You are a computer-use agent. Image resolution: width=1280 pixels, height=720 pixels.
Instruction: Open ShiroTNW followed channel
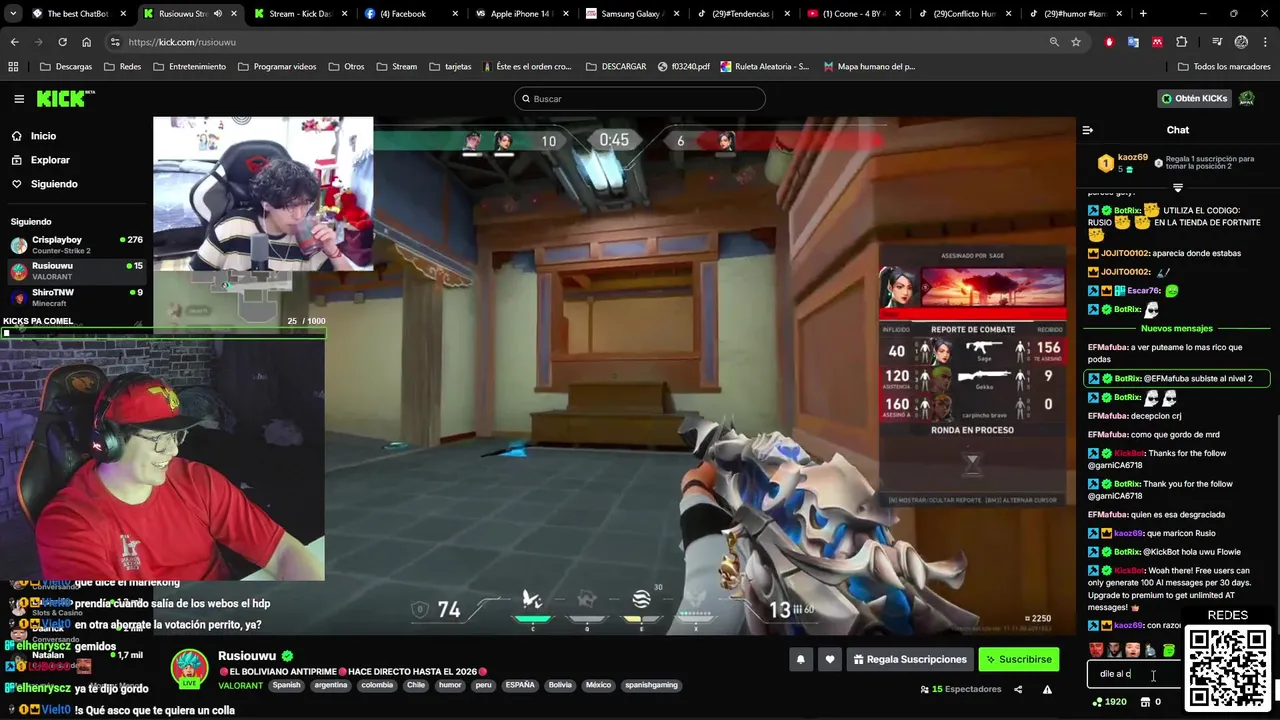coord(76,297)
